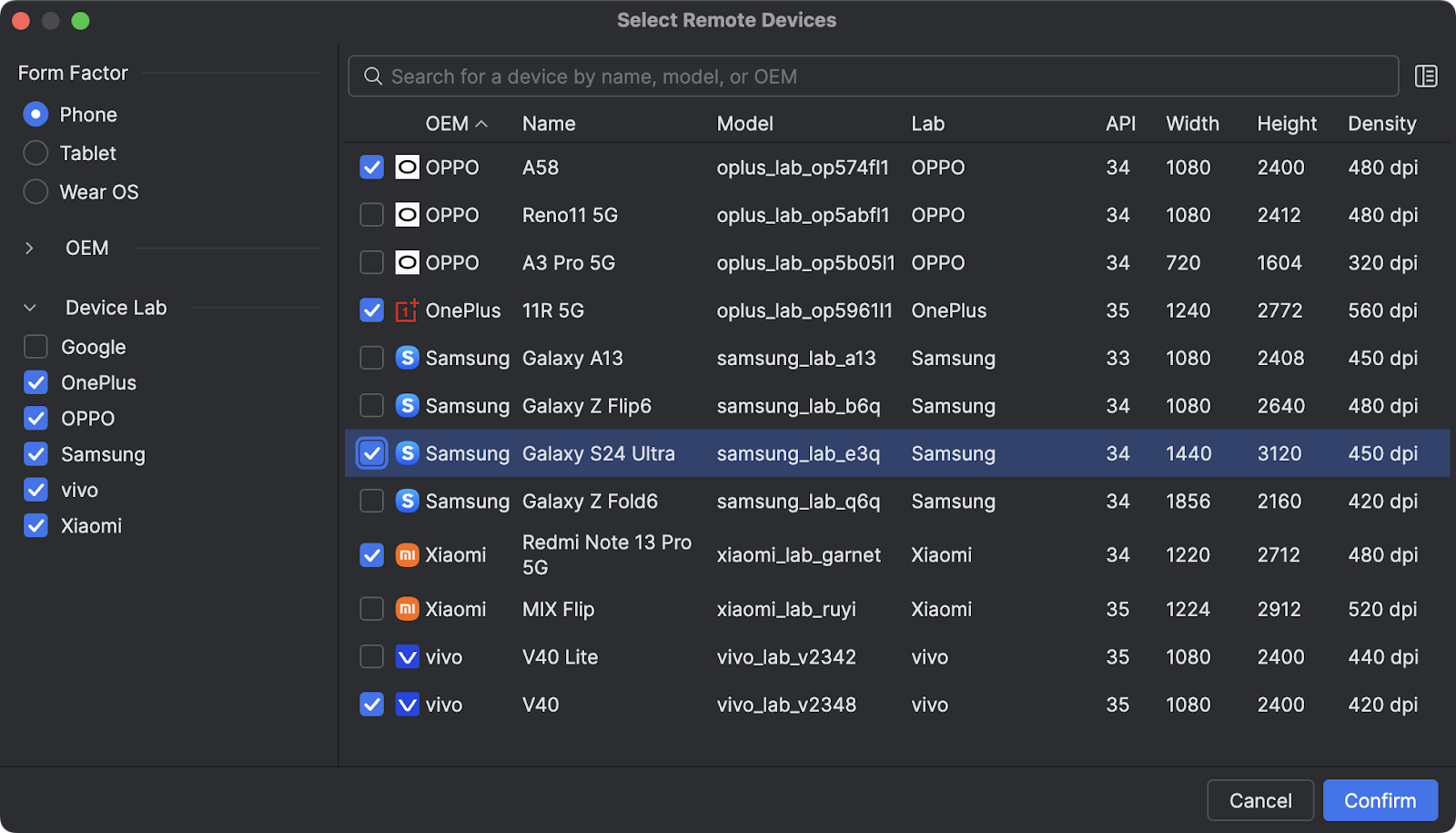The image size is (1456, 833).
Task: Sort by the Lab column header
Action: point(927,124)
